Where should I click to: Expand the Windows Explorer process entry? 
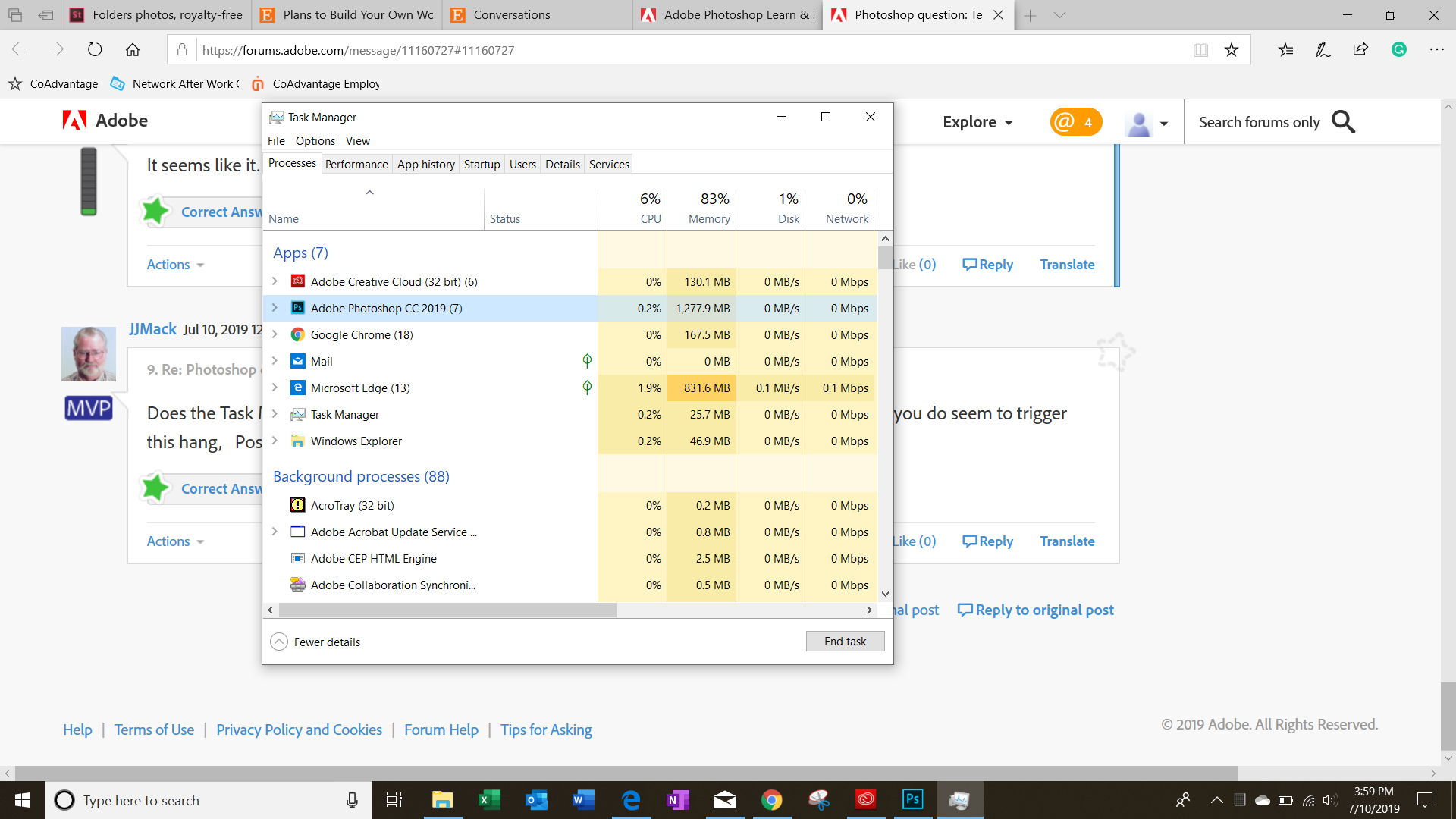(x=275, y=441)
